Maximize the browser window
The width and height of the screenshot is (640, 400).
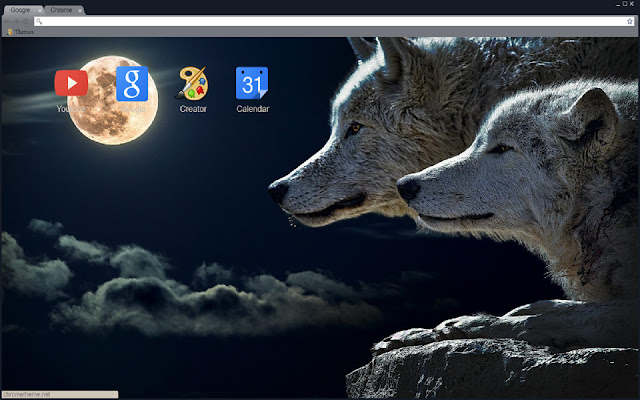tap(624, 5)
